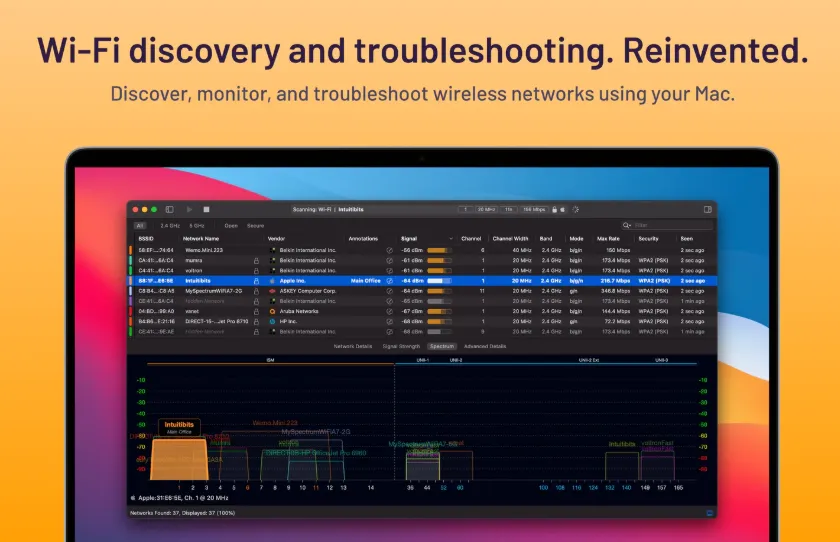Screen dimensions: 840x542
Task: Click the Apple vendor icon in title bar
Action: 562,209
